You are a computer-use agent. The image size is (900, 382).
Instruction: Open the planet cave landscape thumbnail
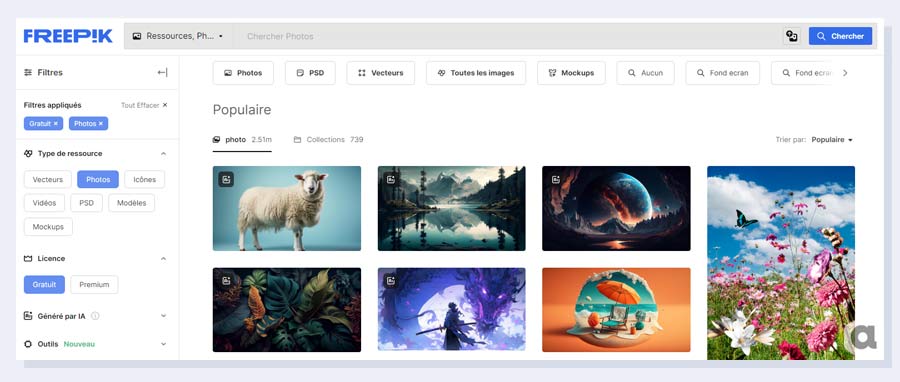point(616,208)
